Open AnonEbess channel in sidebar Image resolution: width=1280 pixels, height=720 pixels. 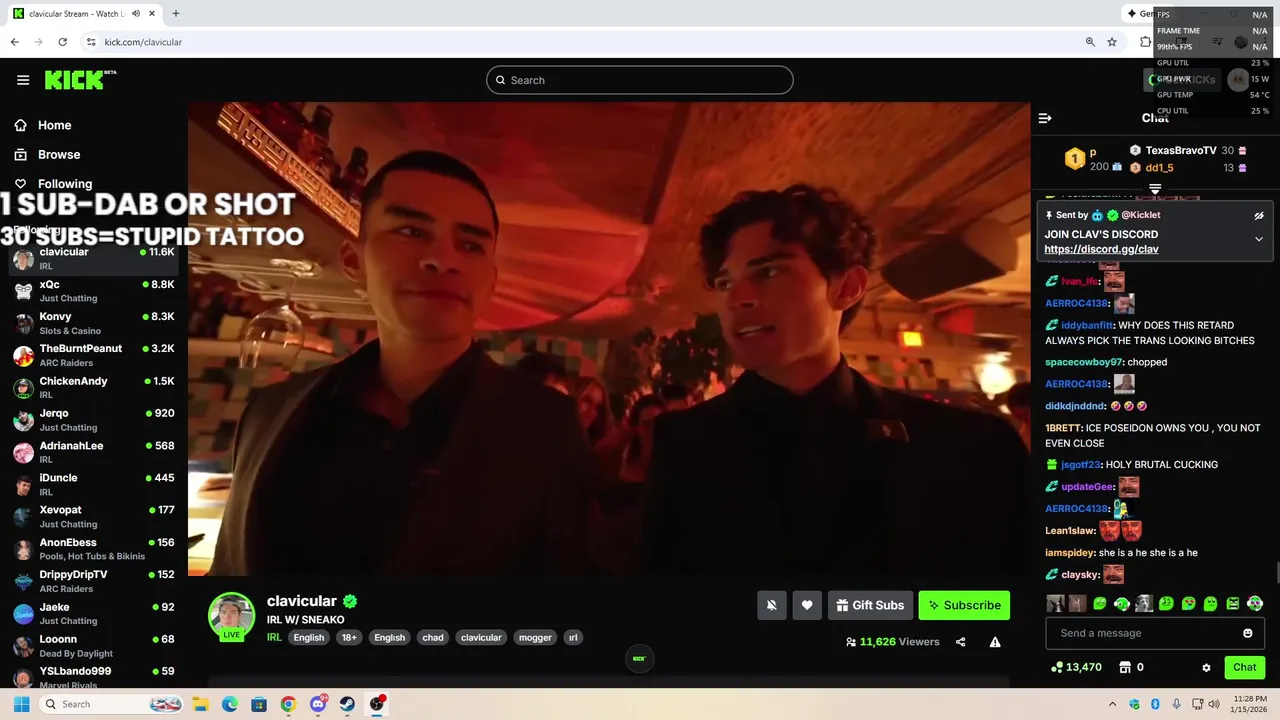[x=94, y=549]
